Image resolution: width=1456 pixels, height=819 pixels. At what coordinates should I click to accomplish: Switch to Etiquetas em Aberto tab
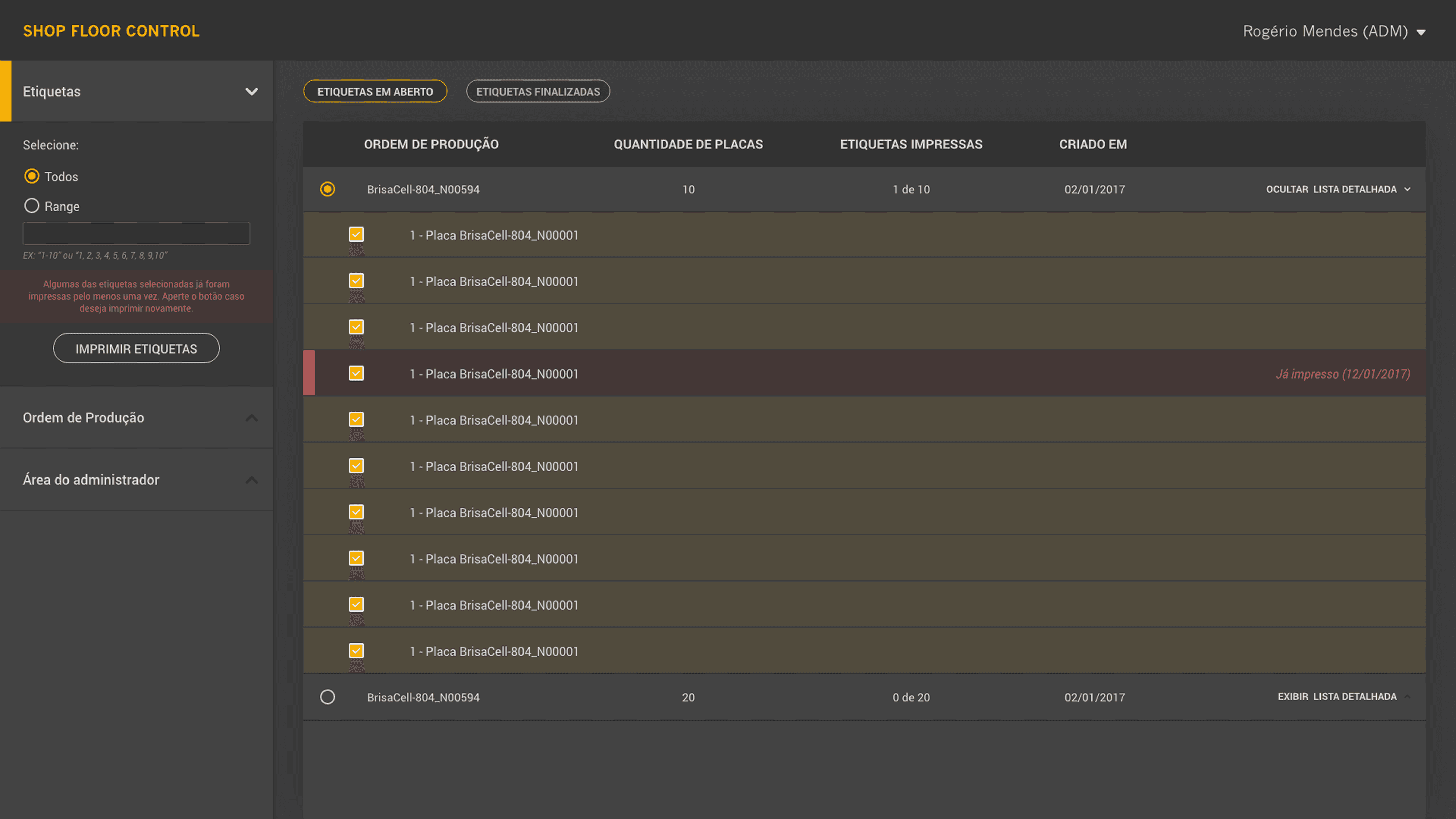tap(375, 92)
